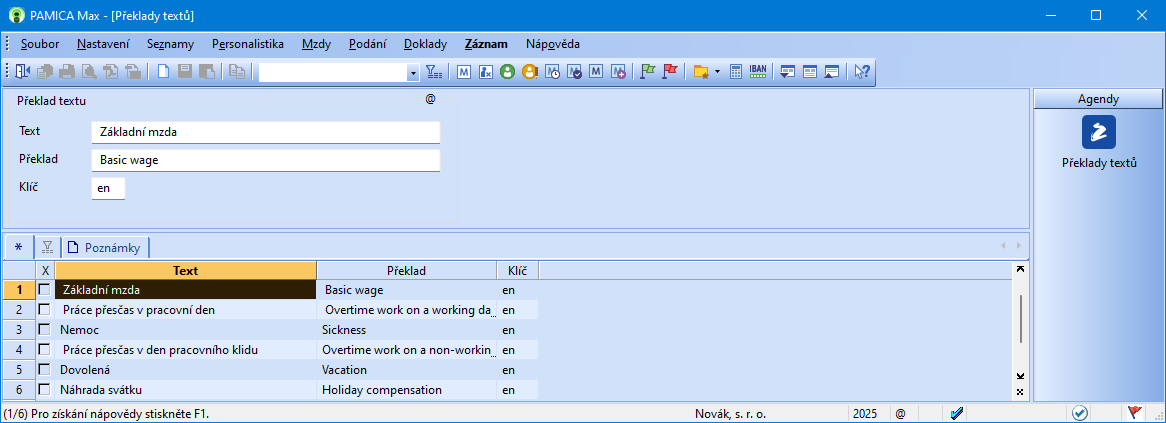Click the new blank record icon
Screen dimensions: 1166x423
(x=162, y=72)
